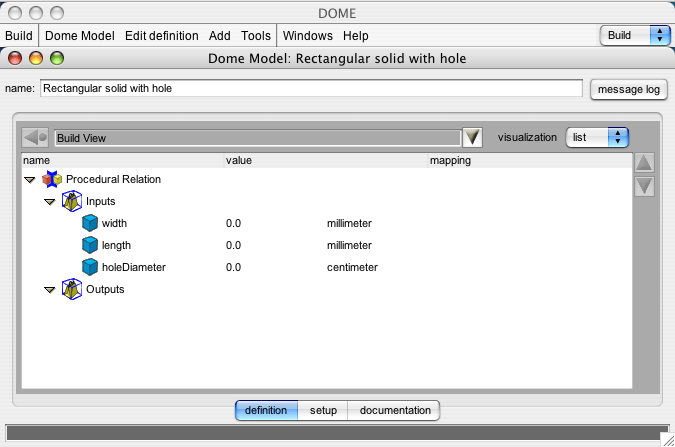Click the value column header
The width and height of the screenshot is (675, 447).
tap(326, 160)
